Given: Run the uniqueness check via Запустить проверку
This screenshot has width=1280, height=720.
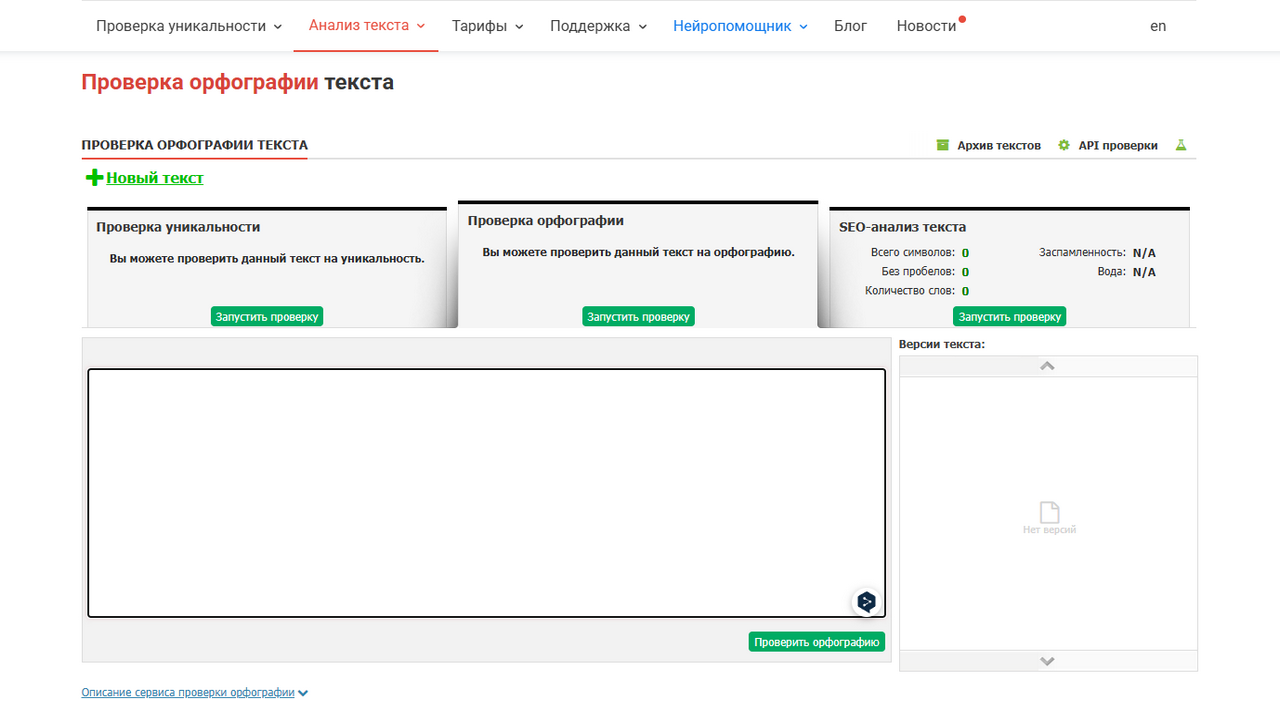Looking at the screenshot, I should (x=267, y=317).
